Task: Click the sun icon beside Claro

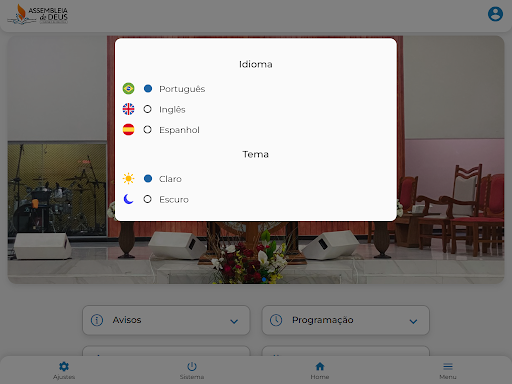Action: (x=128, y=179)
